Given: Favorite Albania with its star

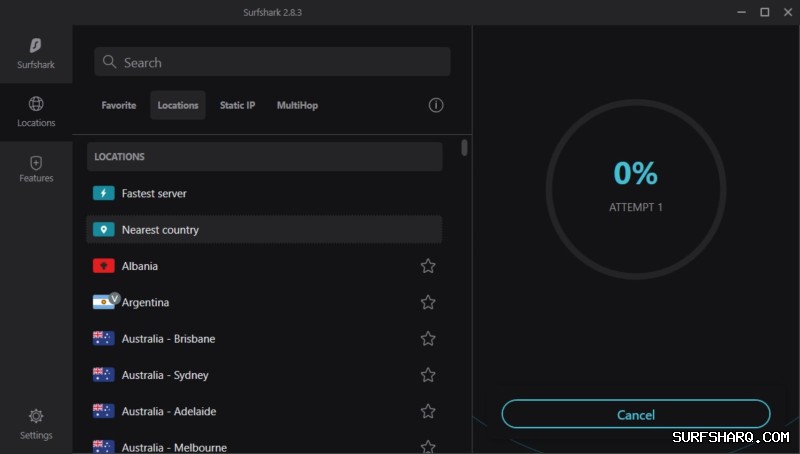Looking at the screenshot, I should coord(428,266).
